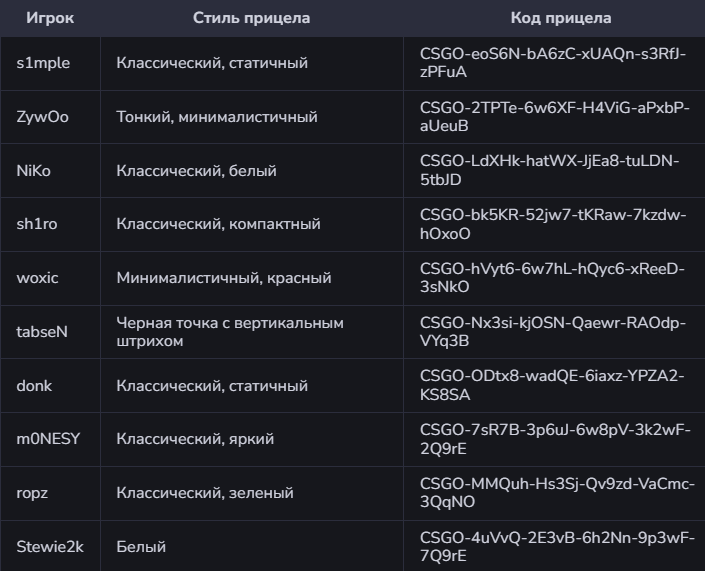Click ropz's crosshair code starting CSGO-MMQuh

[x=556, y=493]
